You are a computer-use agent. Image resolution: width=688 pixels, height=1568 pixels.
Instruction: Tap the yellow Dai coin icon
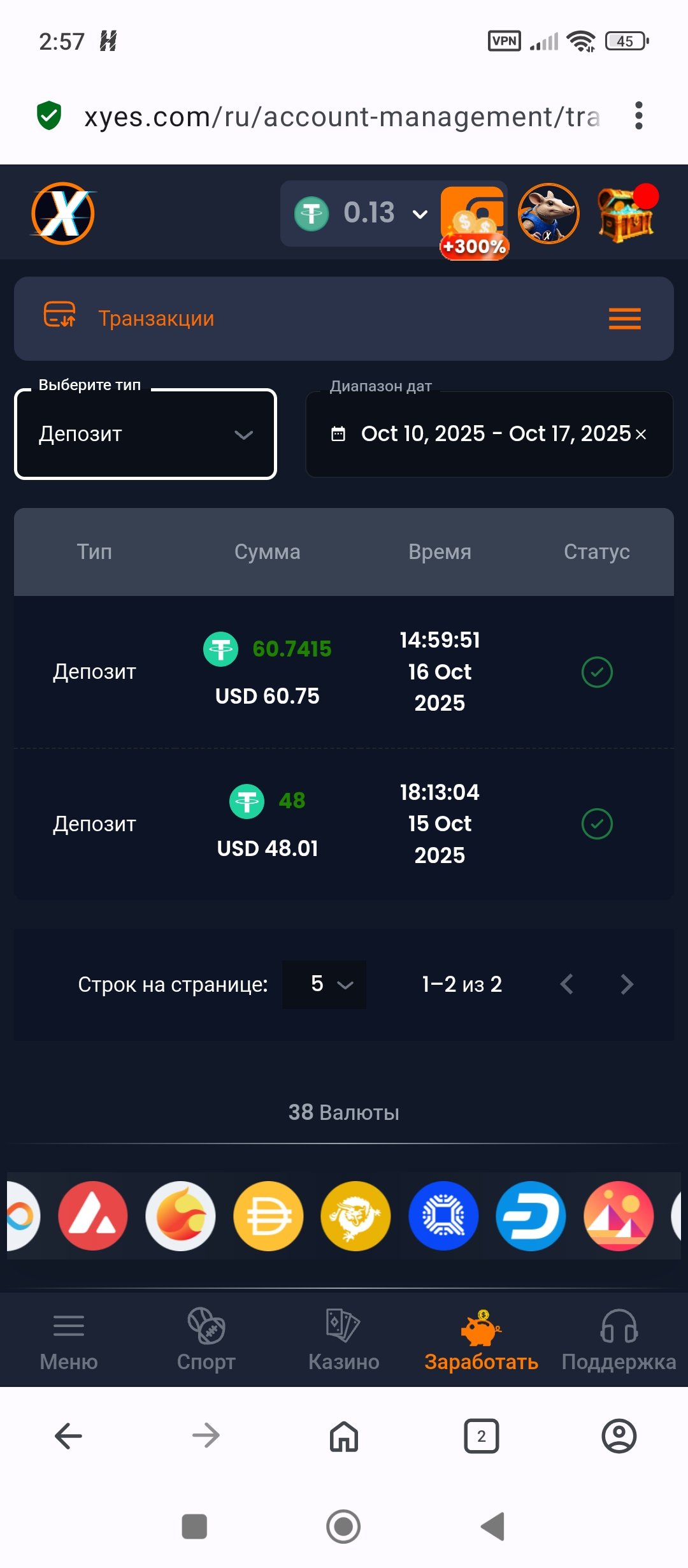pos(268,1216)
